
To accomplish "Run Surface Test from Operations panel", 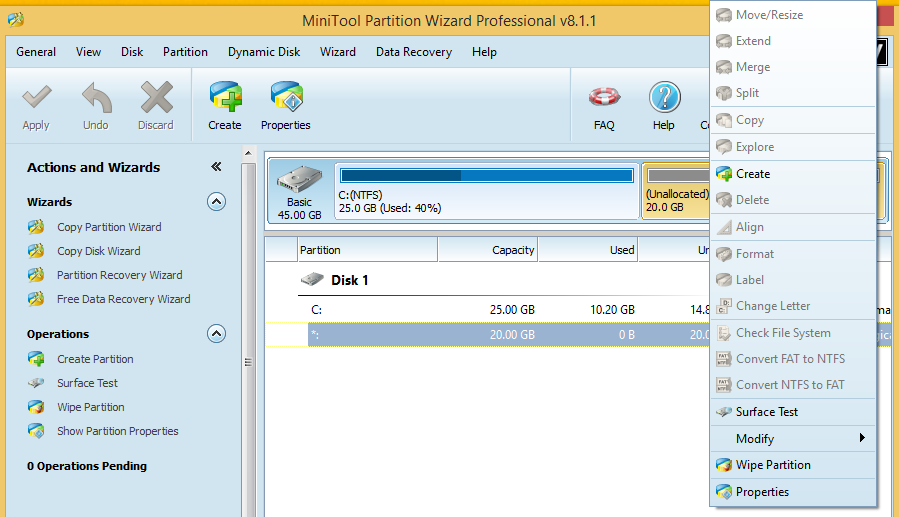I will (87, 383).
